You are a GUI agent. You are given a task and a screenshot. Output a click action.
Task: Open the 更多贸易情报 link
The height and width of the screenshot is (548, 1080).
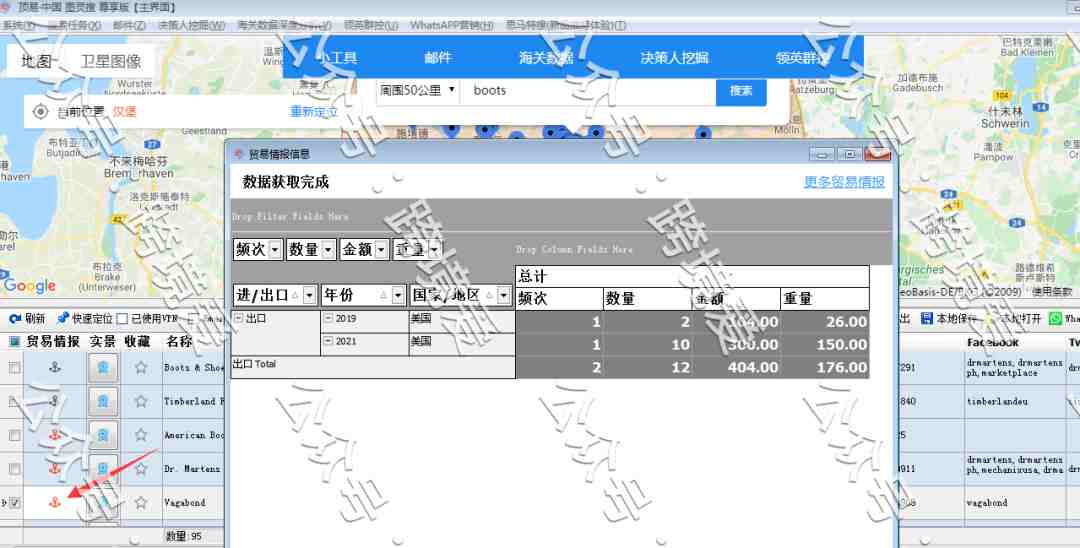pyautogui.click(x=844, y=182)
